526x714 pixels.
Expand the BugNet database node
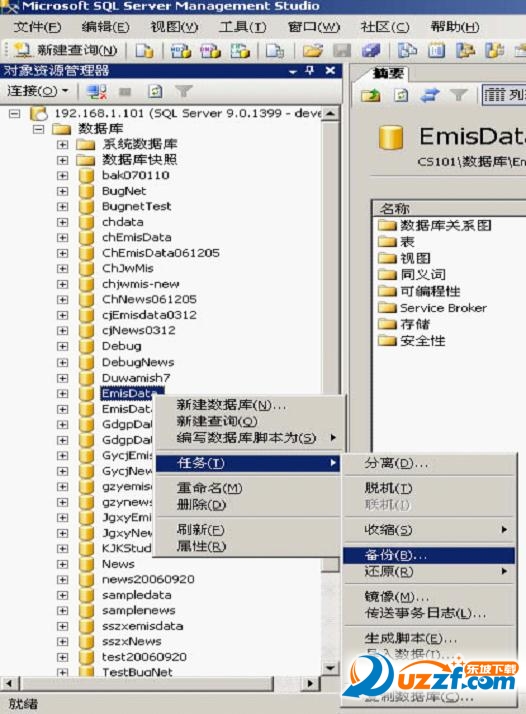pyautogui.click(x=62, y=191)
